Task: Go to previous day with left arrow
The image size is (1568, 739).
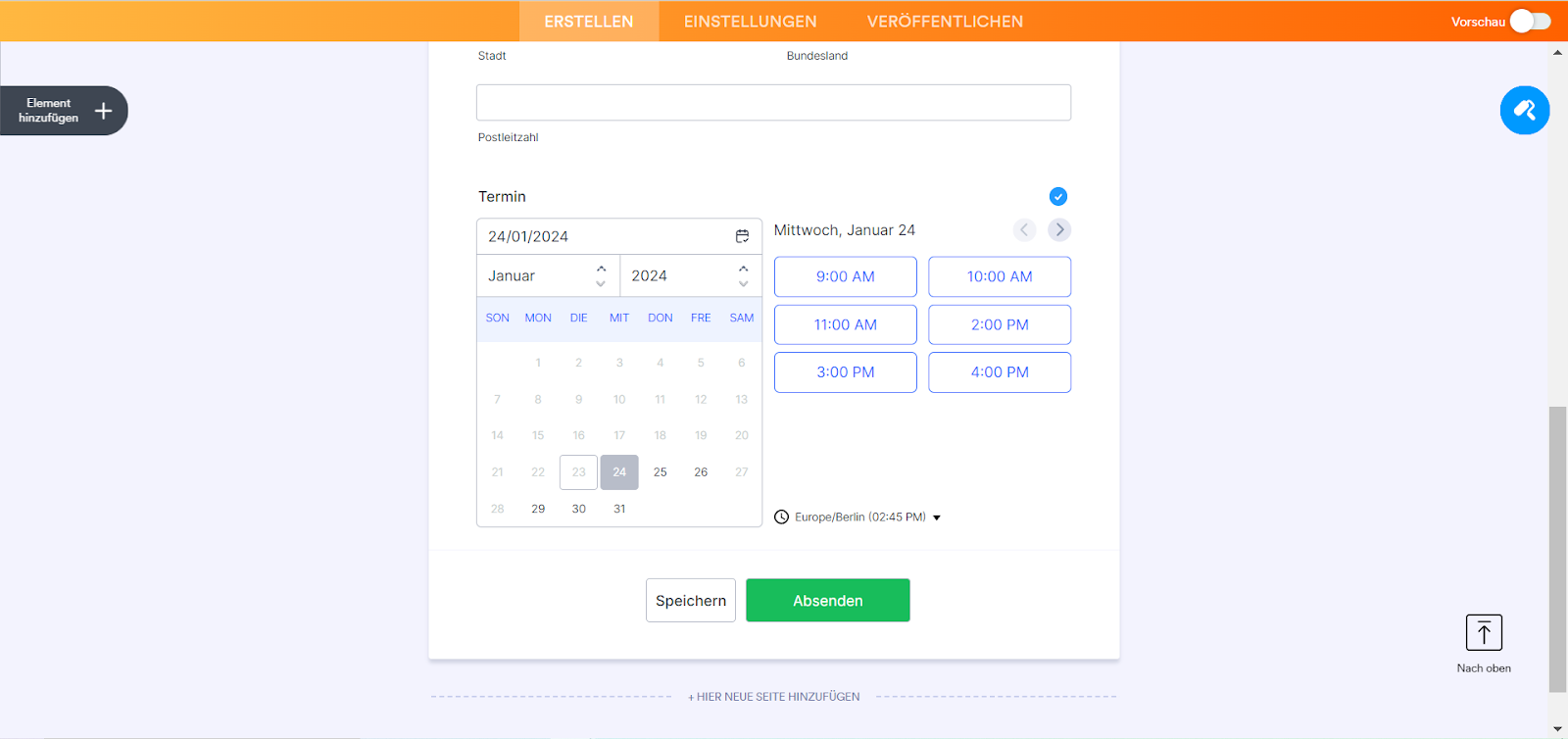Action: [1024, 229]
